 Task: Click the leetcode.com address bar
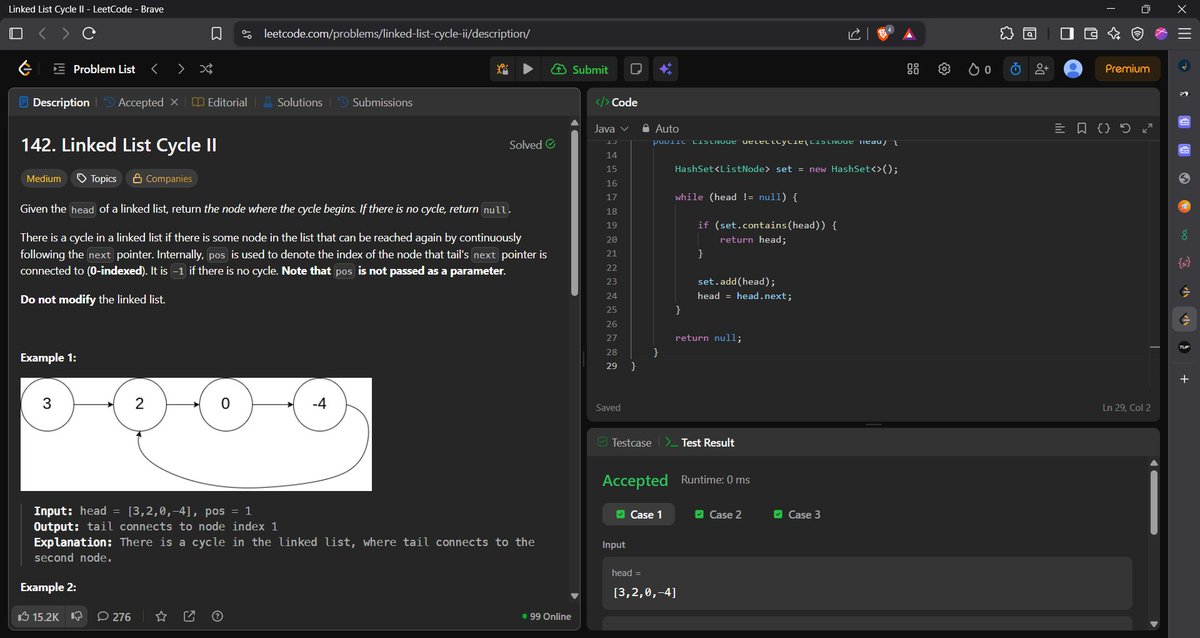(552, 33)
